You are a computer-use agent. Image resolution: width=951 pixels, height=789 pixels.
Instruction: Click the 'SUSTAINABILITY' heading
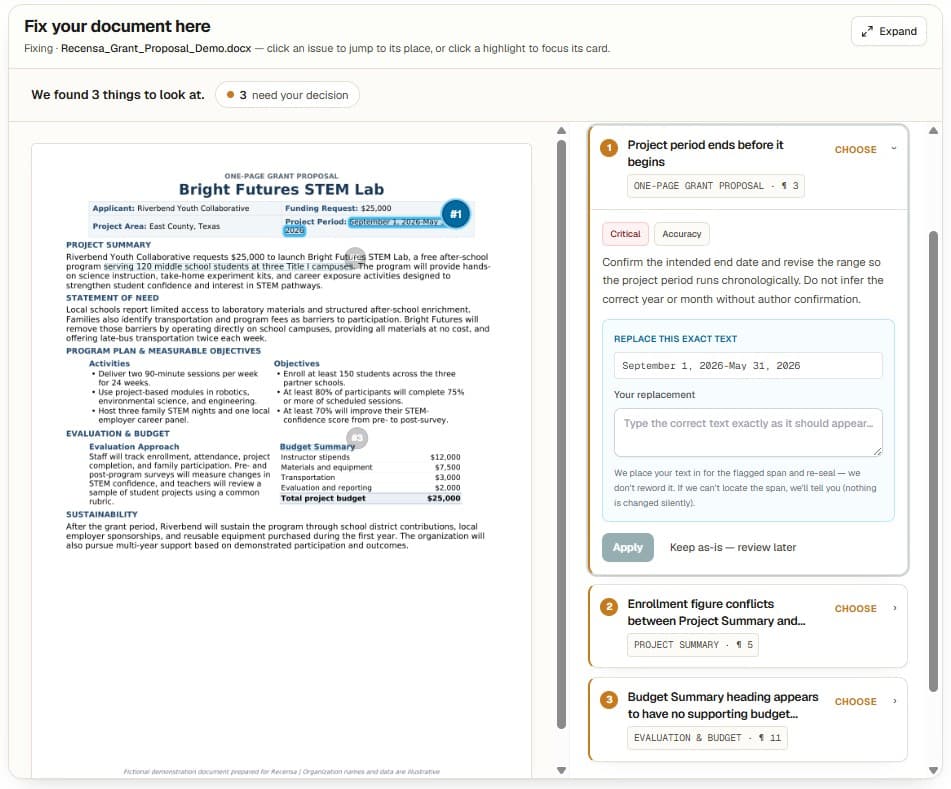point(102,514)
